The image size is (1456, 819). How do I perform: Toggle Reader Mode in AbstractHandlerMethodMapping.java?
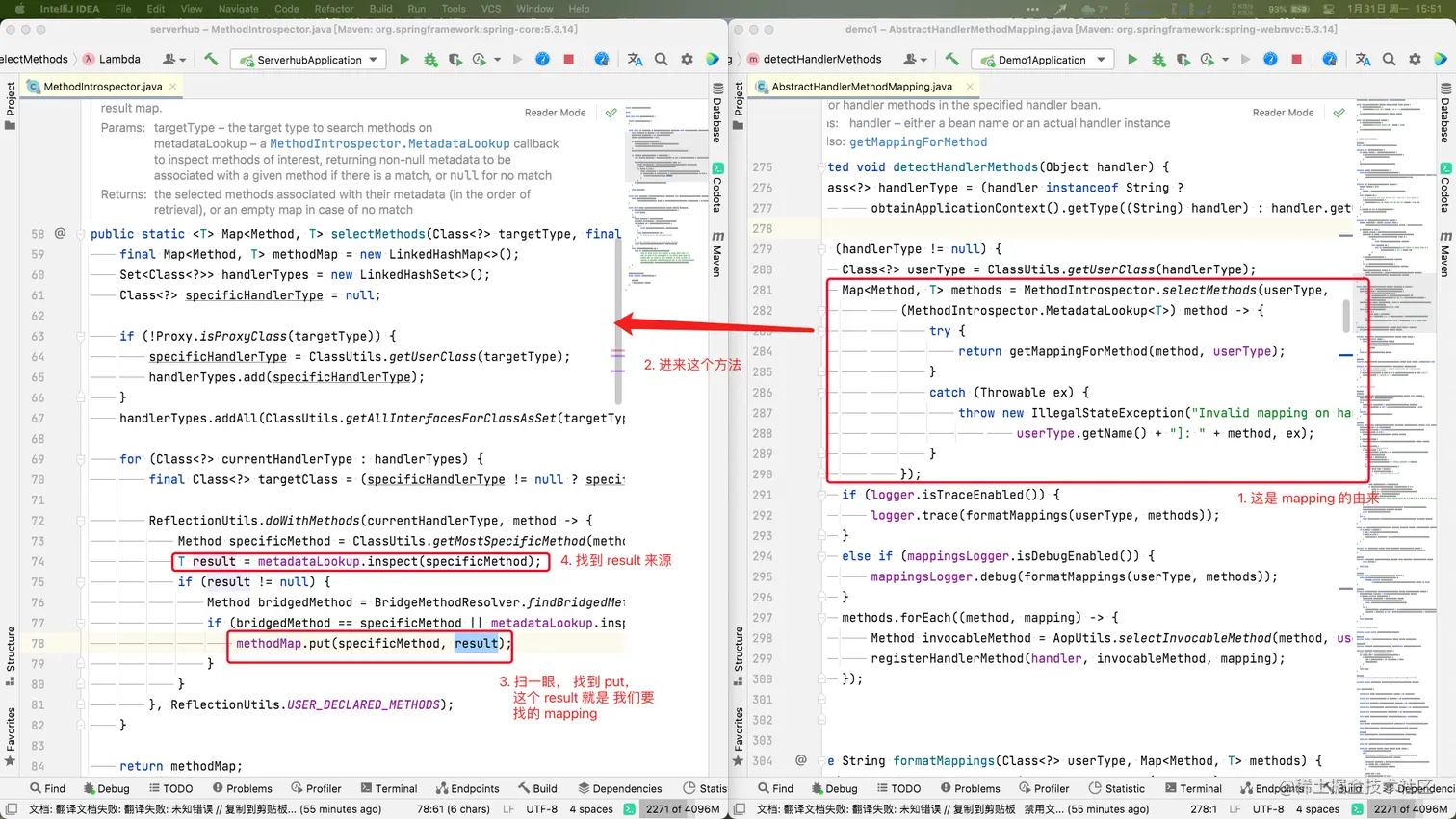[1283, 113]
